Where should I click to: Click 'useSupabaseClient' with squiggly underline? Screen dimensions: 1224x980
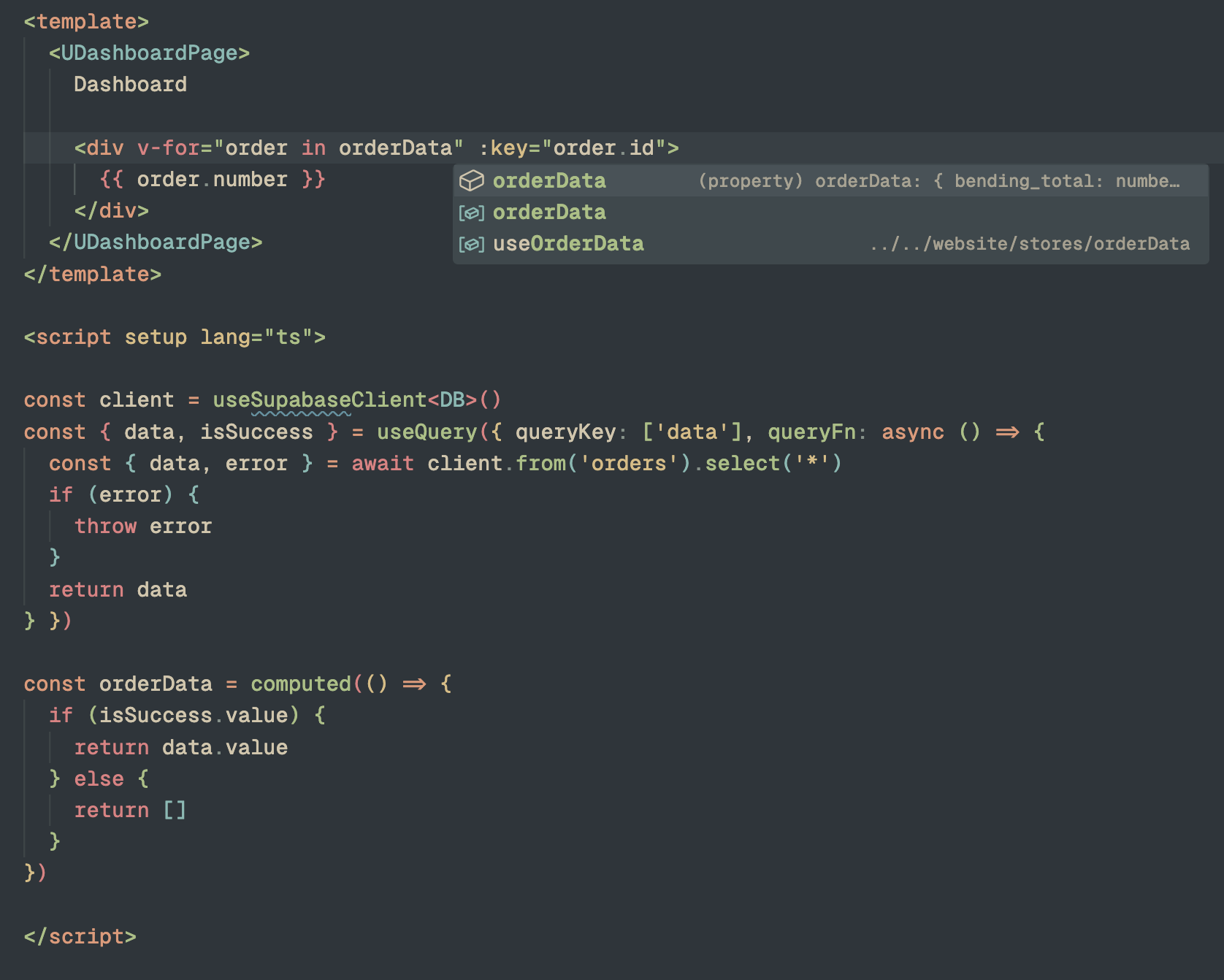pyautogui.click(x=320, y=400)
